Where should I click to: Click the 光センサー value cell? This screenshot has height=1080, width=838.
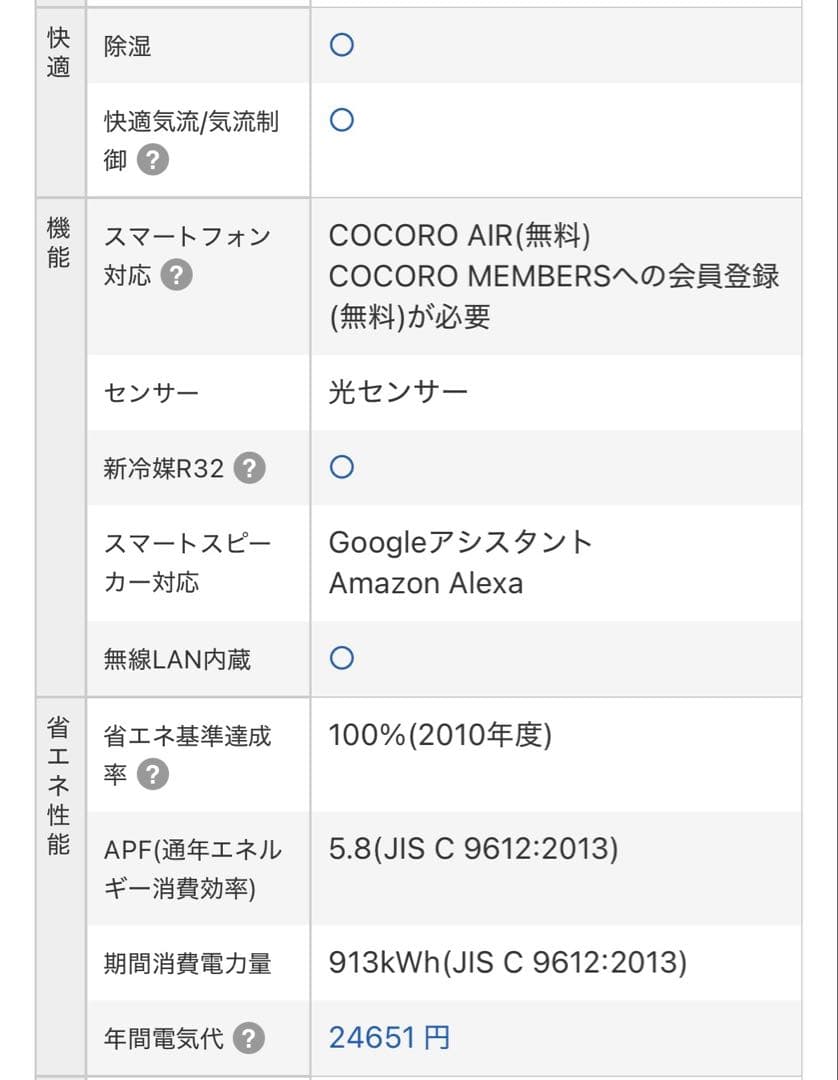[x=398, y=392]
